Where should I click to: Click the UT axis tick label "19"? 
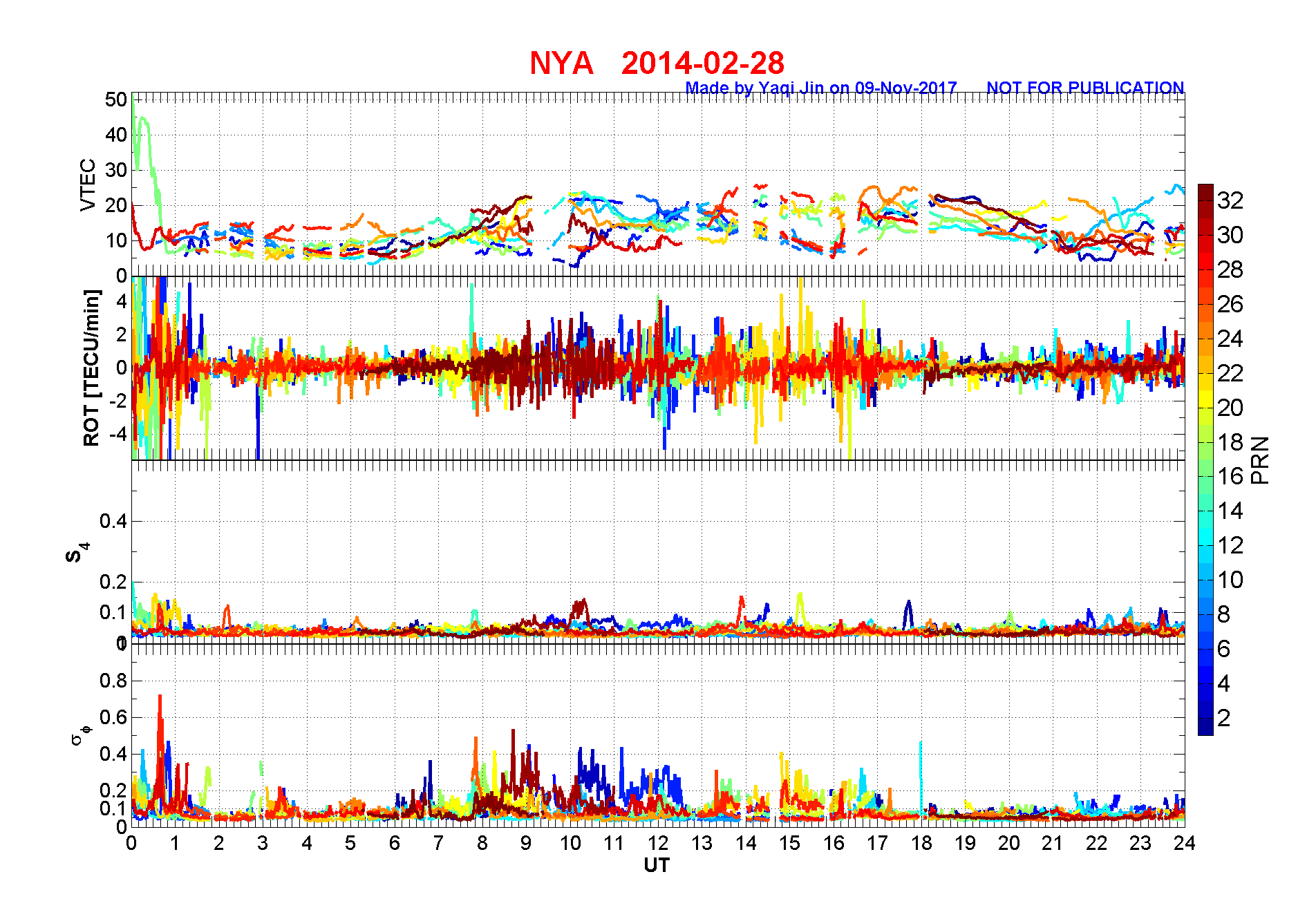[965, 843]
